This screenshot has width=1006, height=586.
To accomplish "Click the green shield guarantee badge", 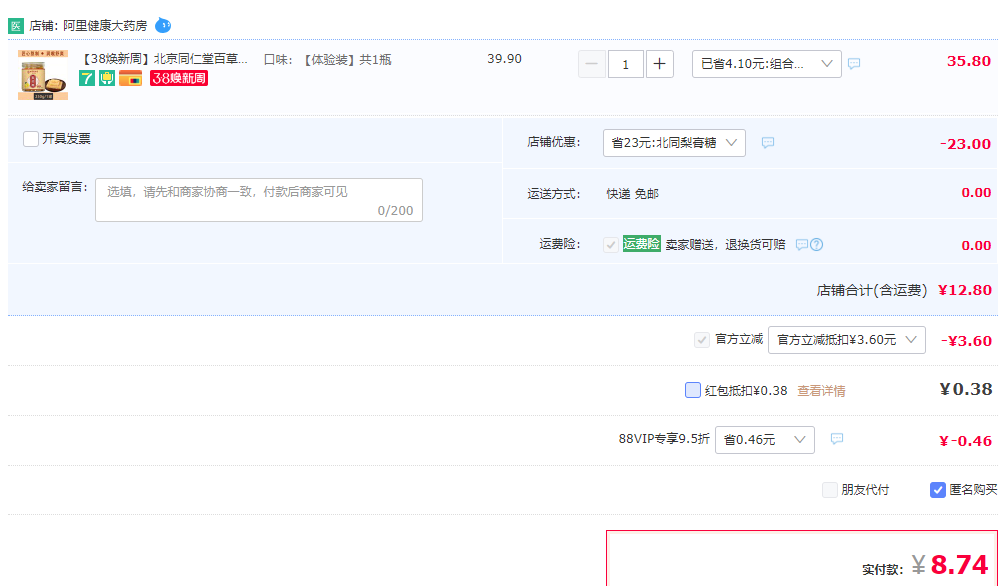I will (x=107, y=78).
